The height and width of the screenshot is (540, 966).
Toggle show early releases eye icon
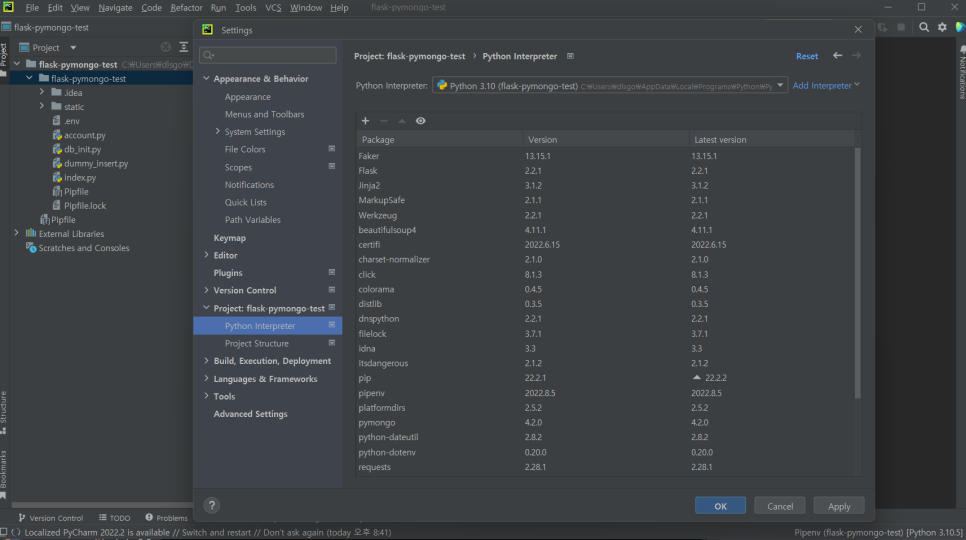click(x=421, y=121)
